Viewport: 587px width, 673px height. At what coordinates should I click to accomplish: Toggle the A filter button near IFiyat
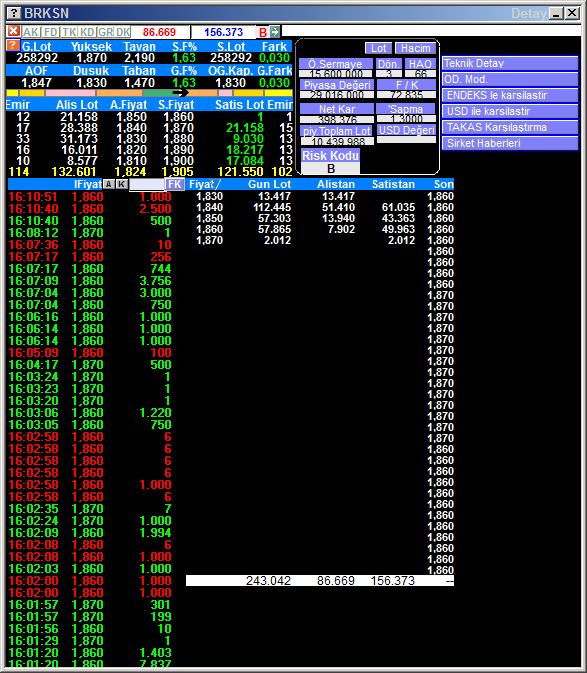(x=109, y=184)
